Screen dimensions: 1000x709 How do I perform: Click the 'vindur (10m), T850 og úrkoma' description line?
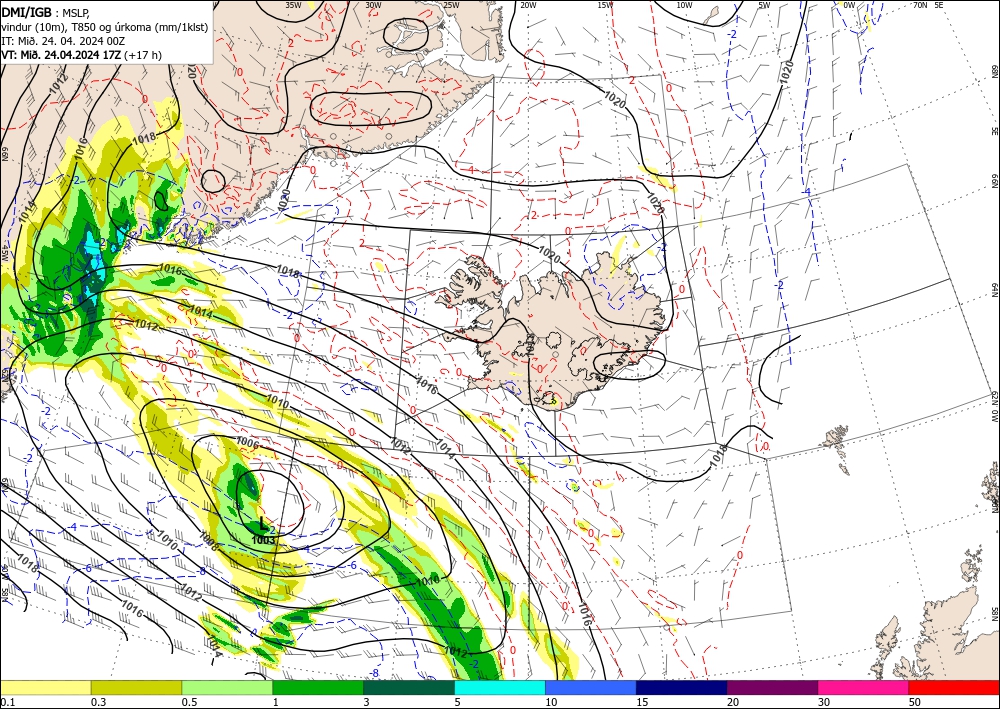[x=103, y=27]
